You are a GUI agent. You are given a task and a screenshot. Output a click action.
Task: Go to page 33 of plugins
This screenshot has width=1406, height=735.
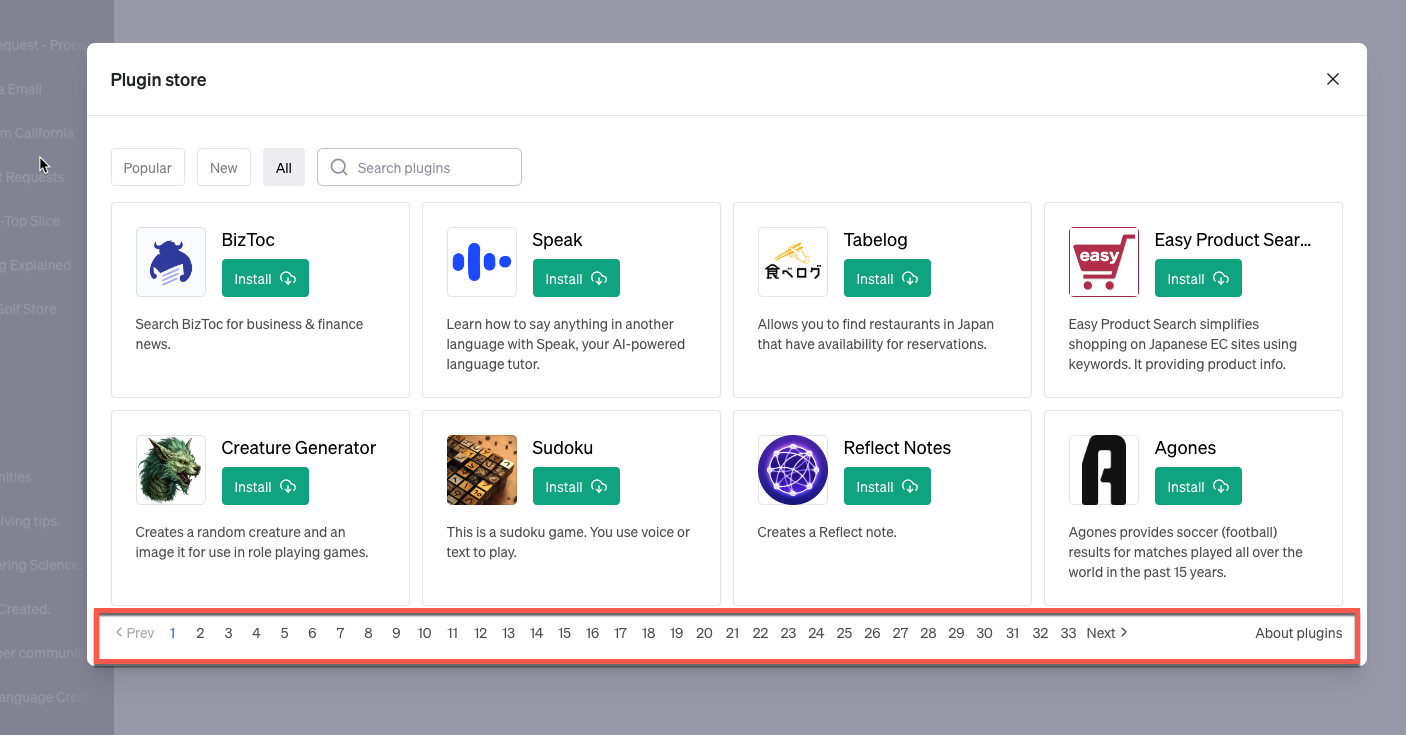[1068, 633]
